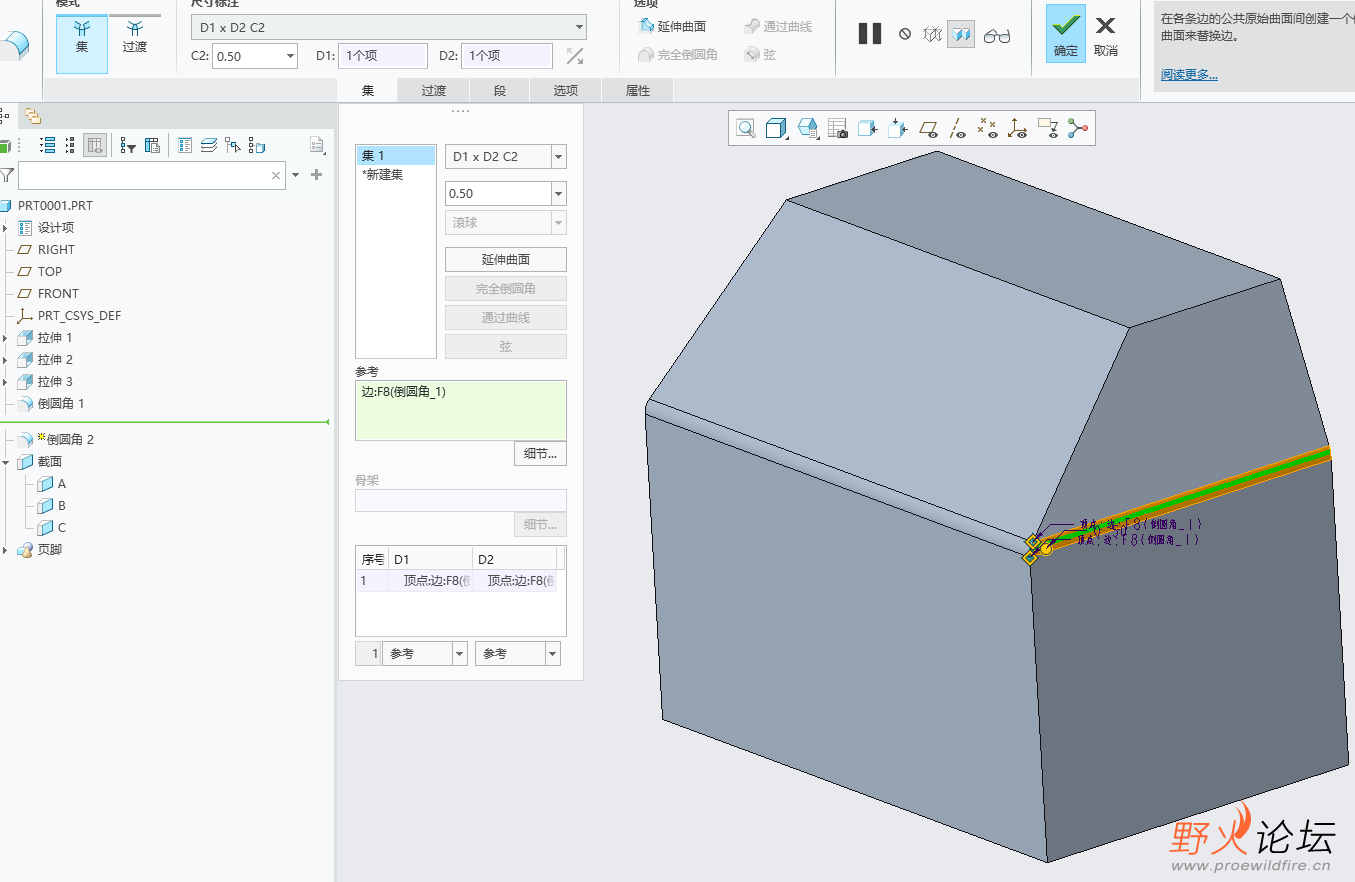Select the no preview icon

905,34
